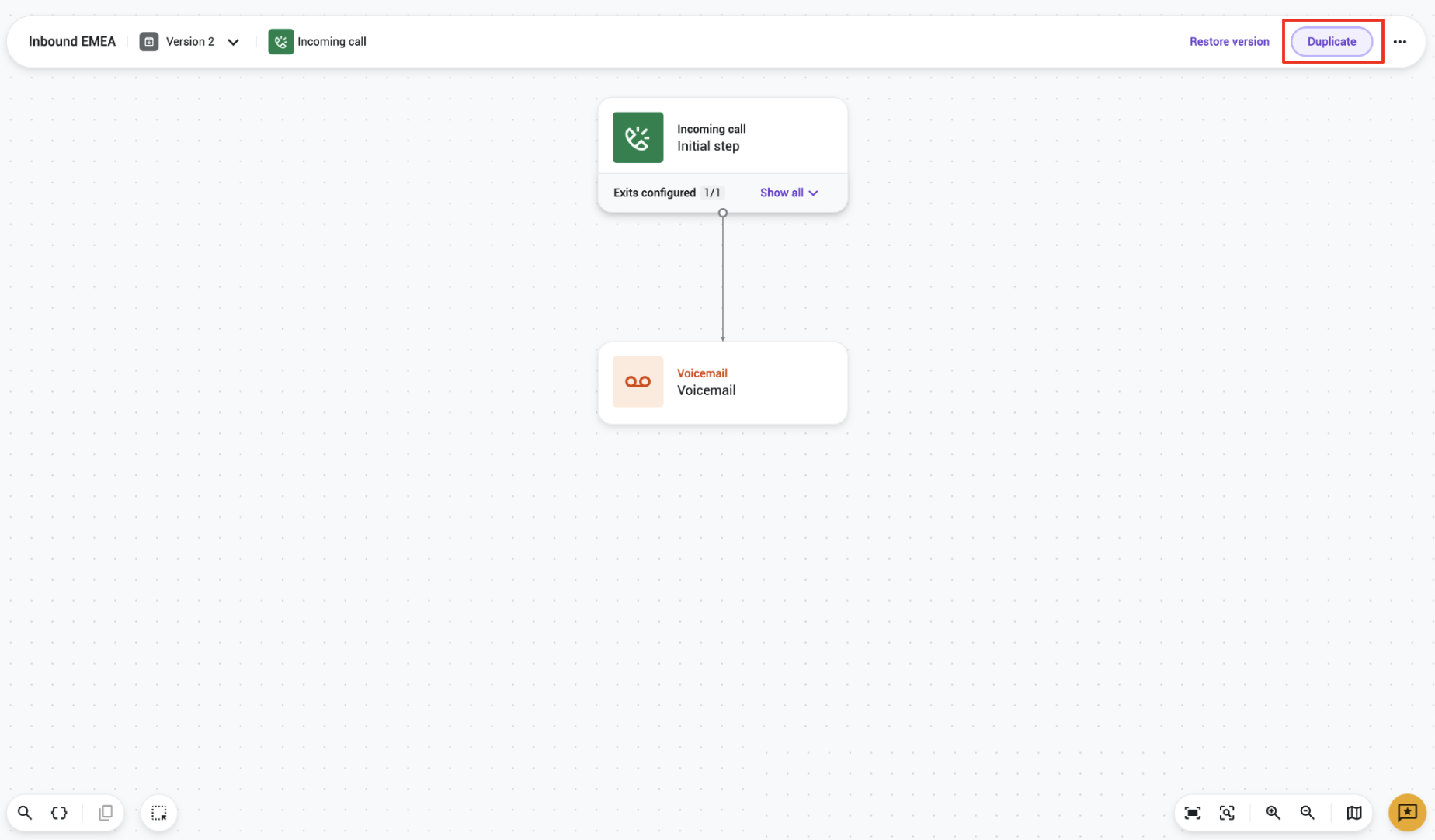Click the Restore version link

[x=1229, y=42]
